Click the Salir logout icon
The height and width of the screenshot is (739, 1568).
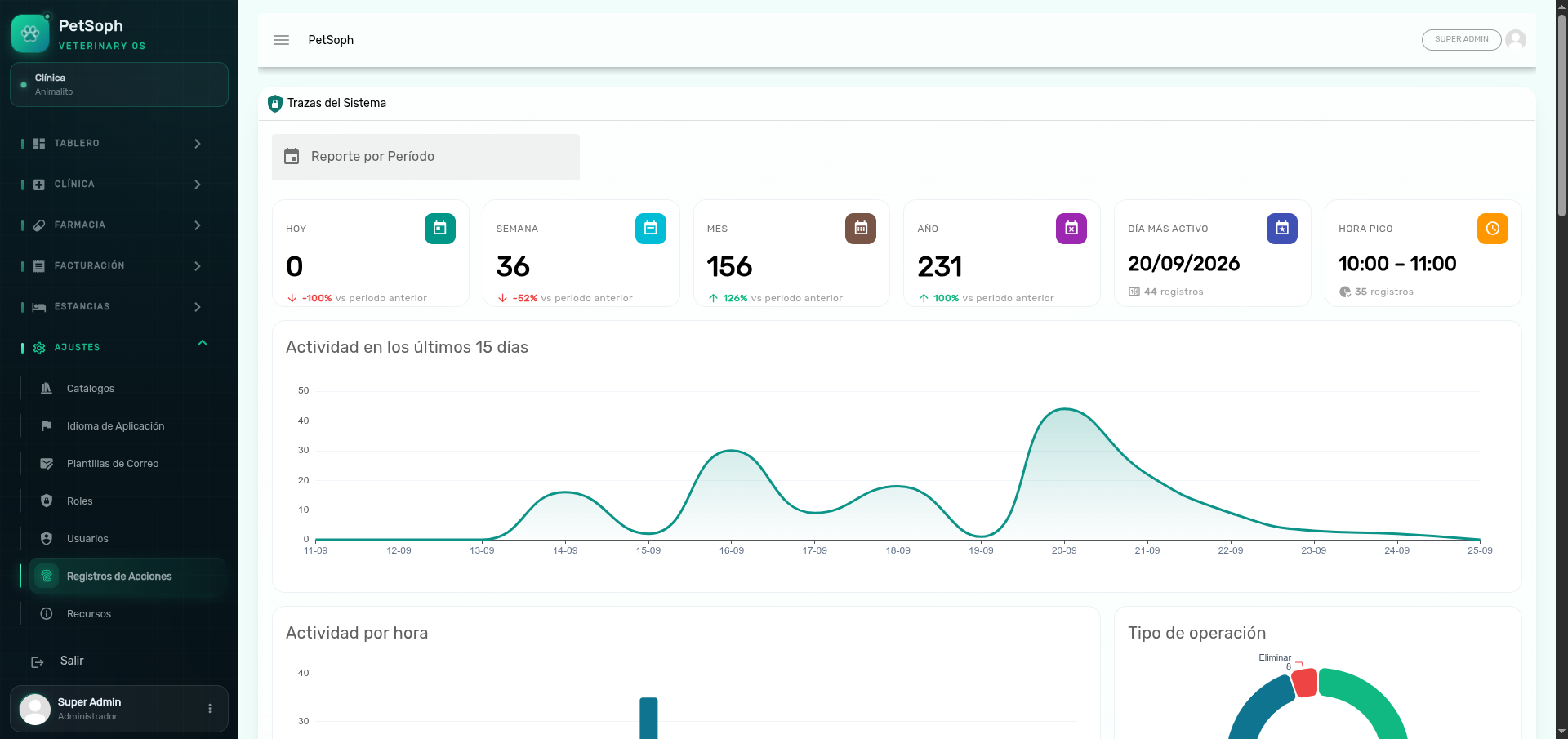pos(38,662)
